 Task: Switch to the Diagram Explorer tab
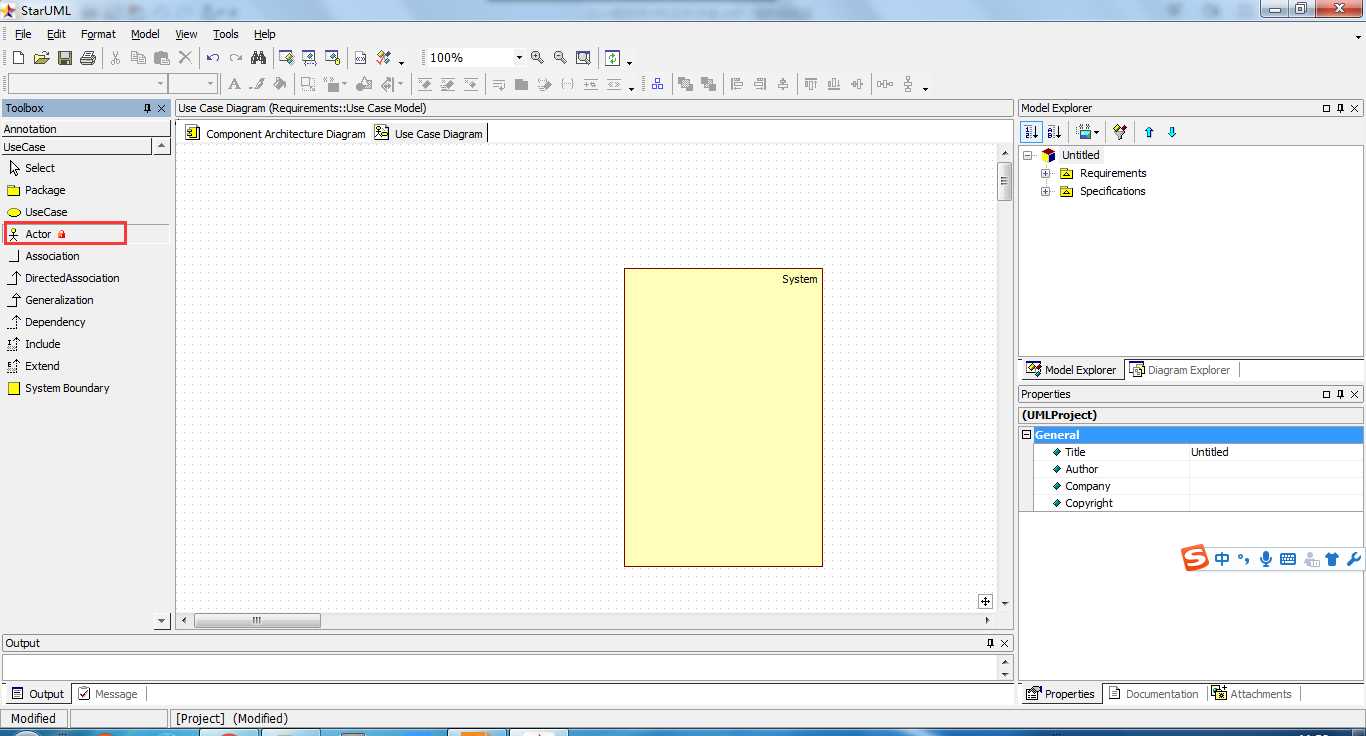click(x=1180, y=370)
